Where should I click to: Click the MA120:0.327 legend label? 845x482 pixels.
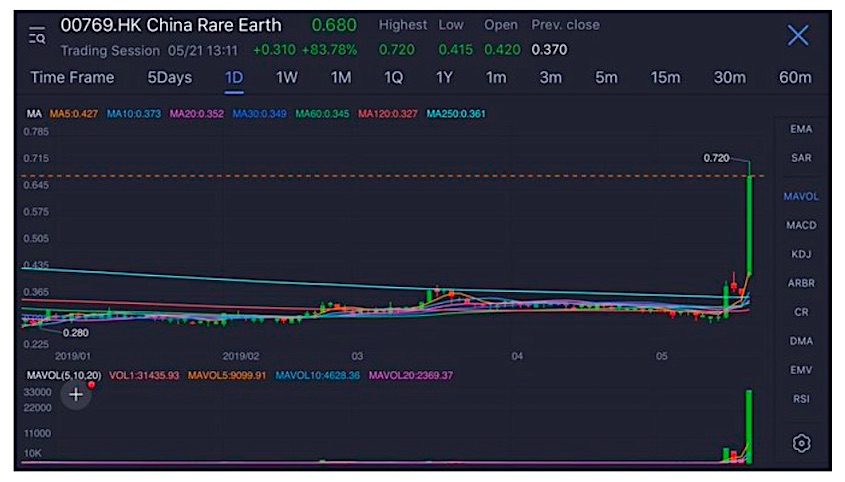[388, 114]
